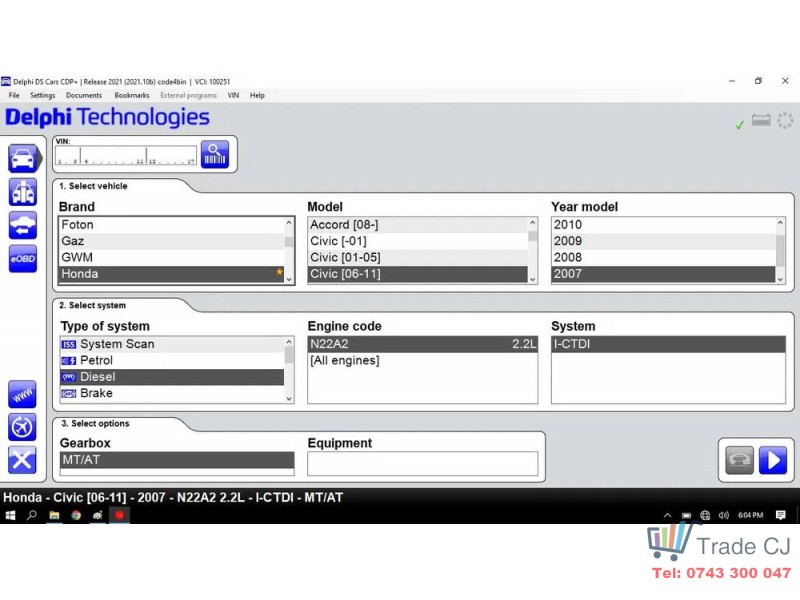800x600 pixels.
Task: Open the Settings menu
Action: (42, 95)
